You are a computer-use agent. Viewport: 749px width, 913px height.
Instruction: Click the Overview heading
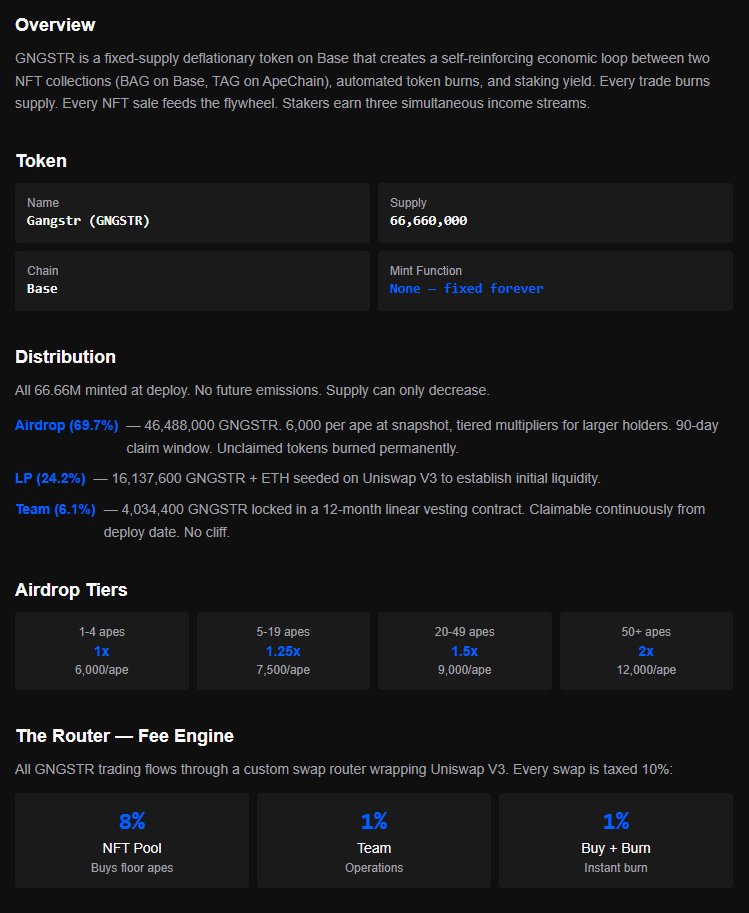click(55, 25)
